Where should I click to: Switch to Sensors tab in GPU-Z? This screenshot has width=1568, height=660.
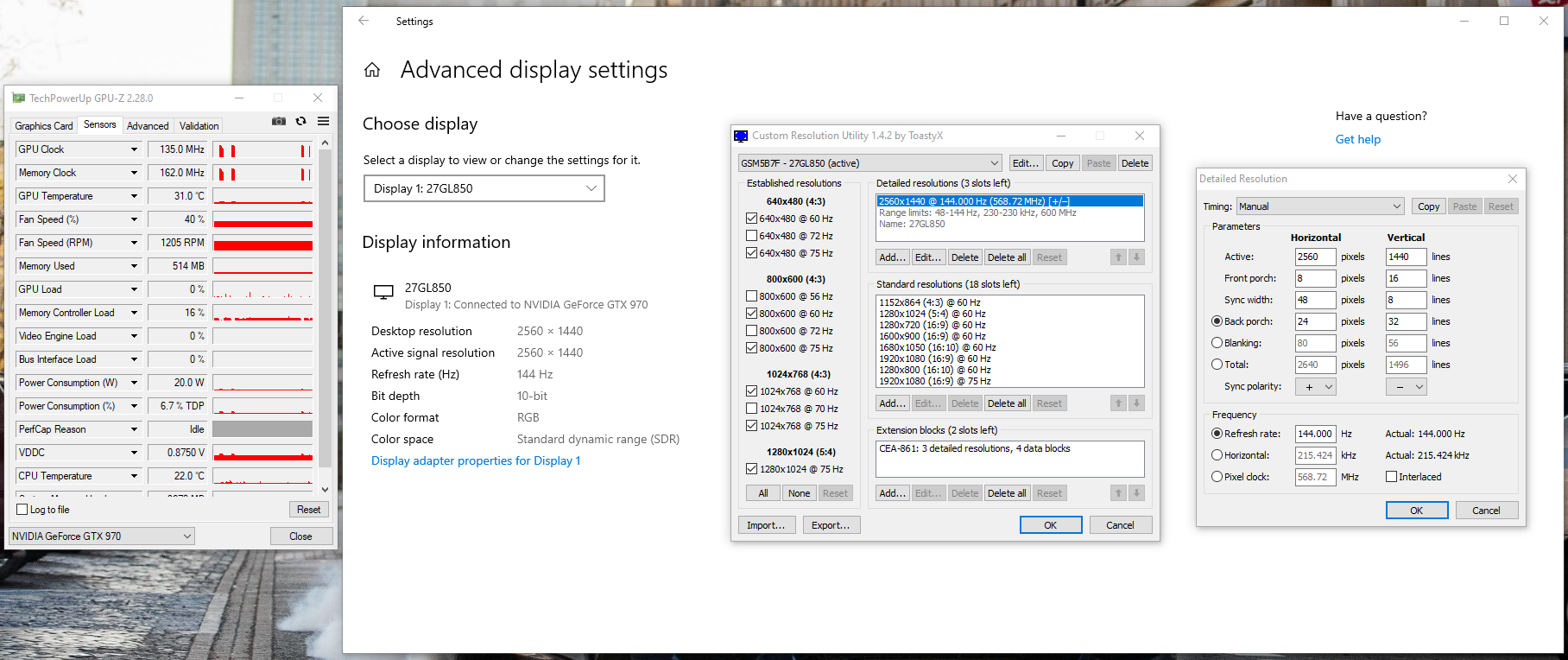[100, 124]
